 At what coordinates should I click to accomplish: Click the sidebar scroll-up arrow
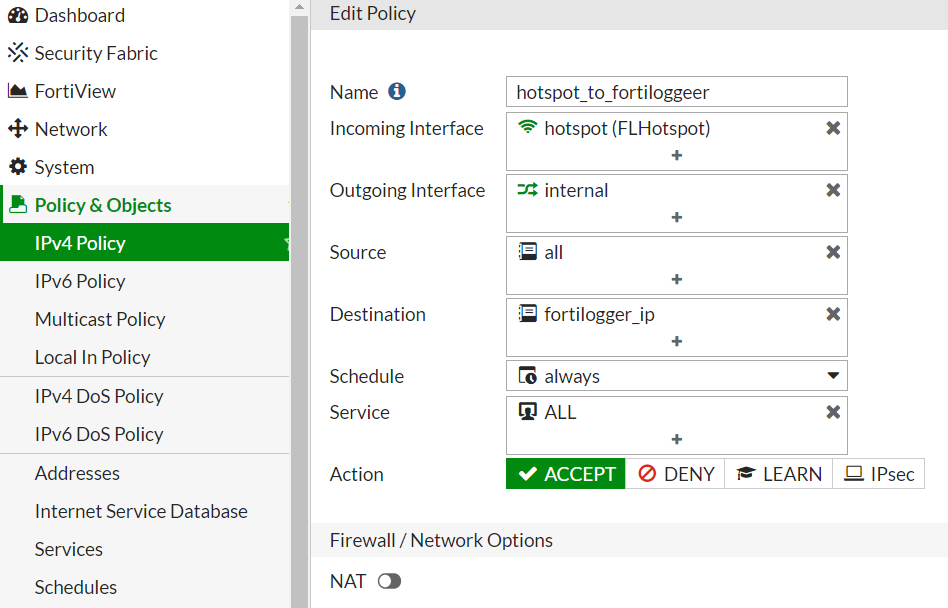tap(299, 7)
